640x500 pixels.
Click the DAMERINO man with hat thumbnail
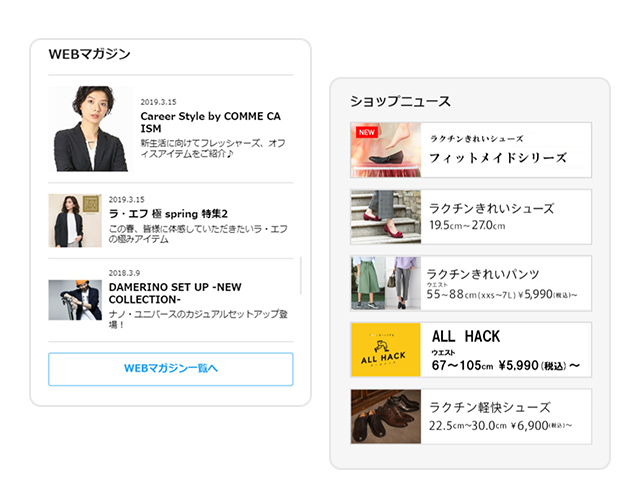coord(75,299)
